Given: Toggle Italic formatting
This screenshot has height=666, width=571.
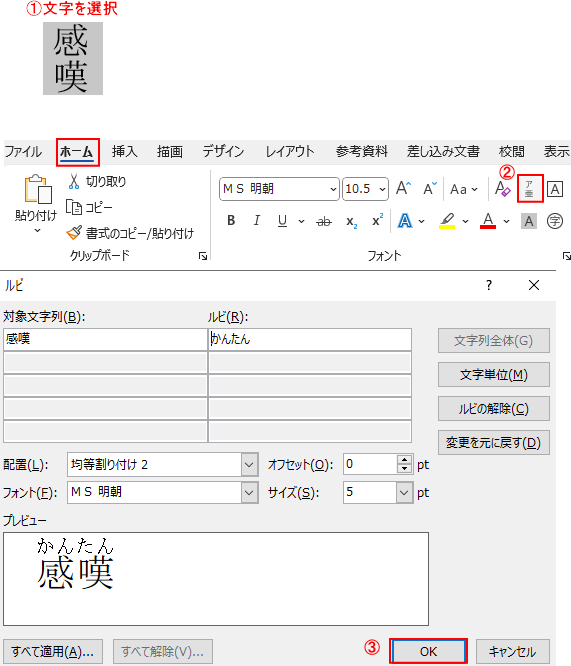Looking at the screenshot, I should point(257,220).
